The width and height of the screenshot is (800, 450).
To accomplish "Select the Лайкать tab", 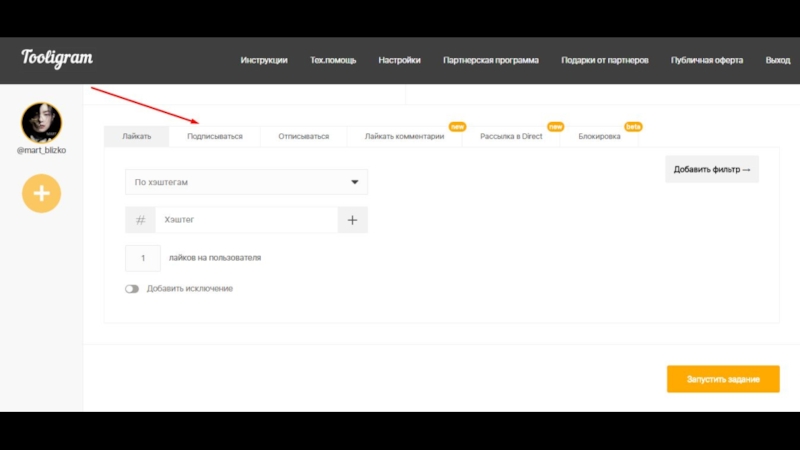I will point(137,136).
